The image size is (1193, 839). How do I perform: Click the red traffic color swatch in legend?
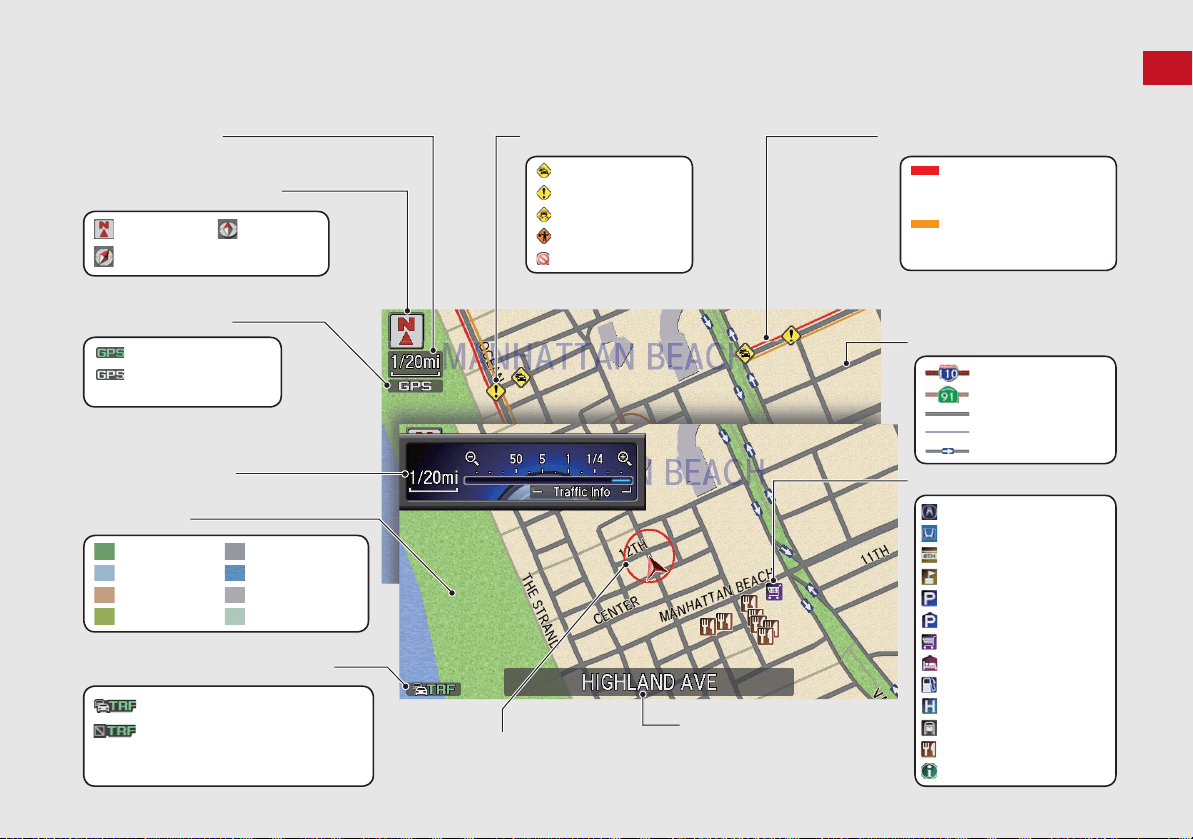[x=924, y=170]
